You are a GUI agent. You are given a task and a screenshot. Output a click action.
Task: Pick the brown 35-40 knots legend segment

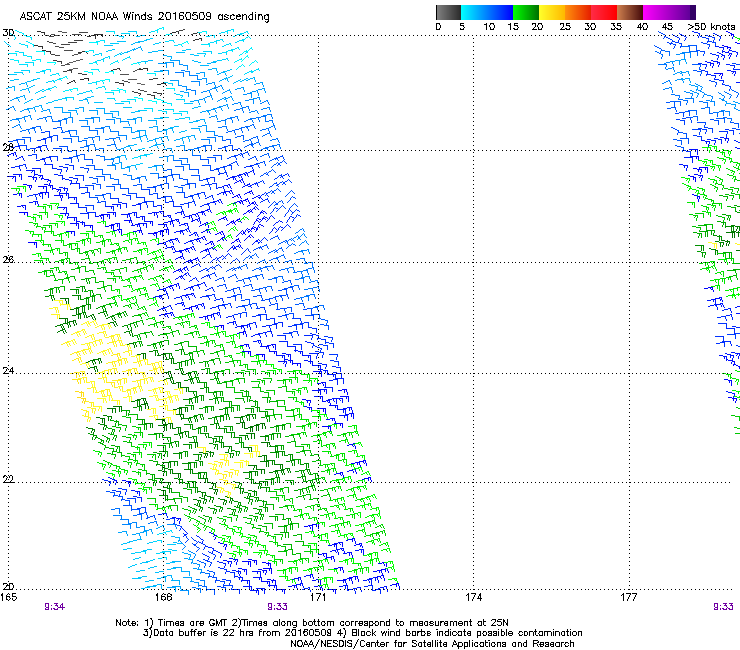[630, 12]
